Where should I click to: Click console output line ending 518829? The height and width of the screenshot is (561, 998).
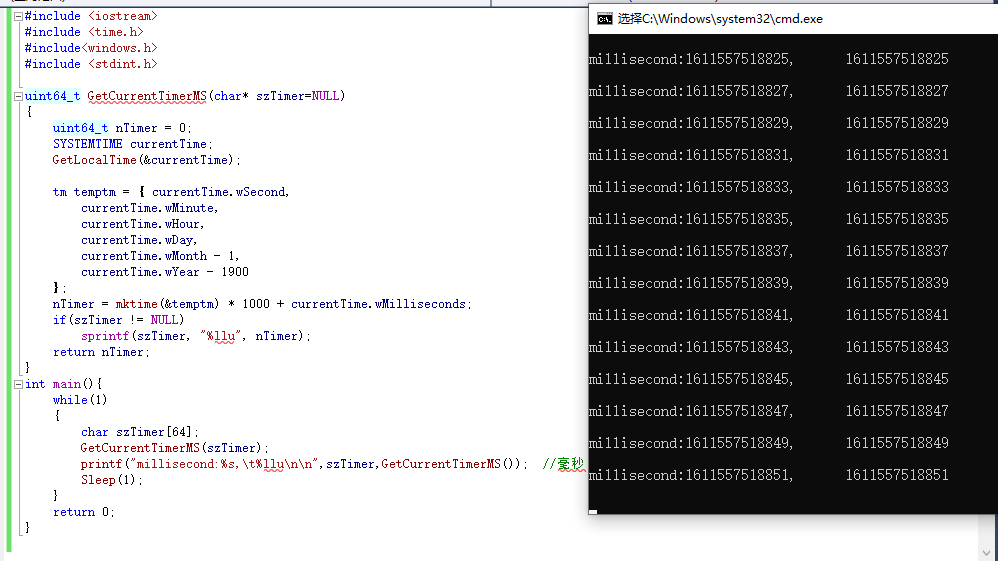pos(769,123)
